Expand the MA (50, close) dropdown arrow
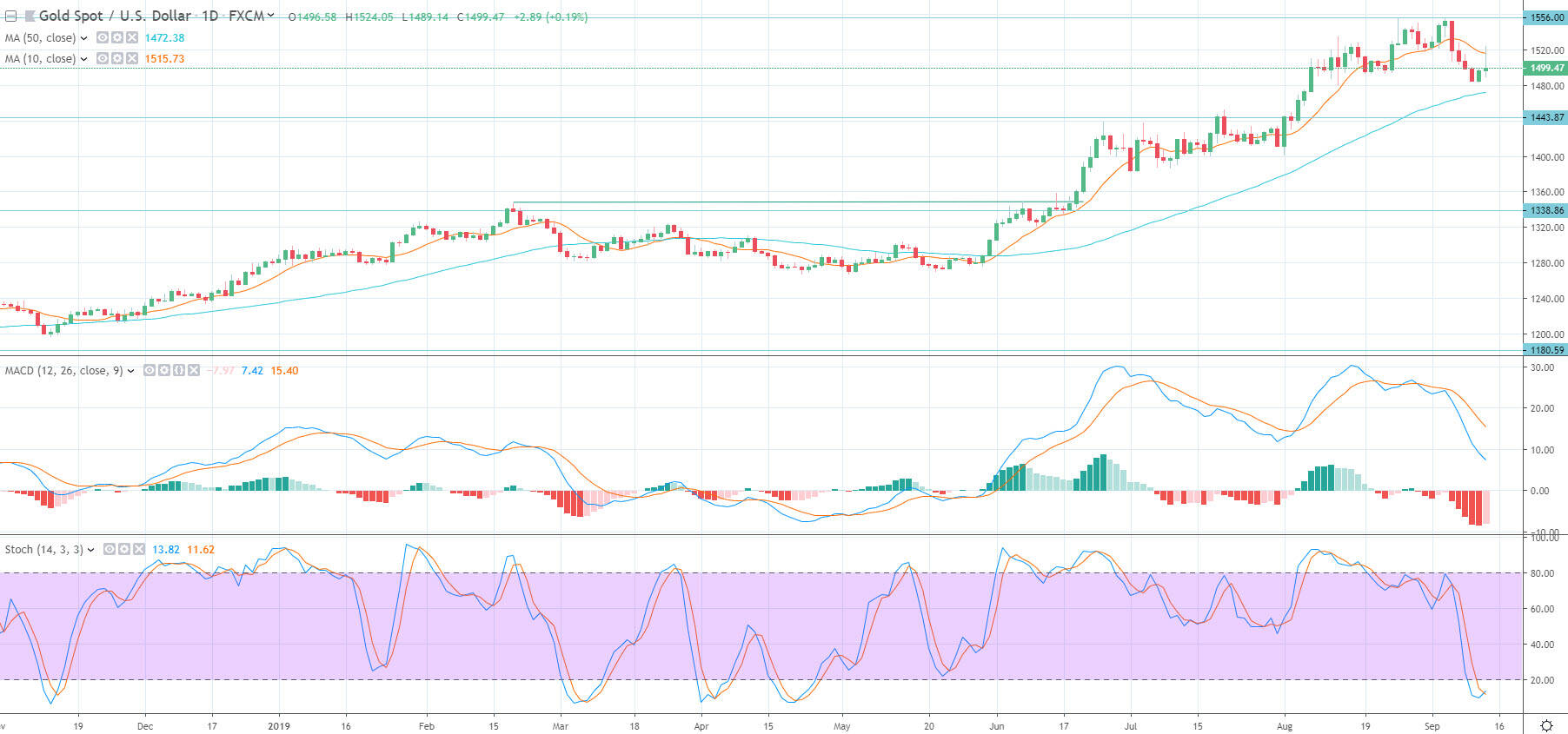Viewport: 1568px width, 734px height. tap(84, 38)
